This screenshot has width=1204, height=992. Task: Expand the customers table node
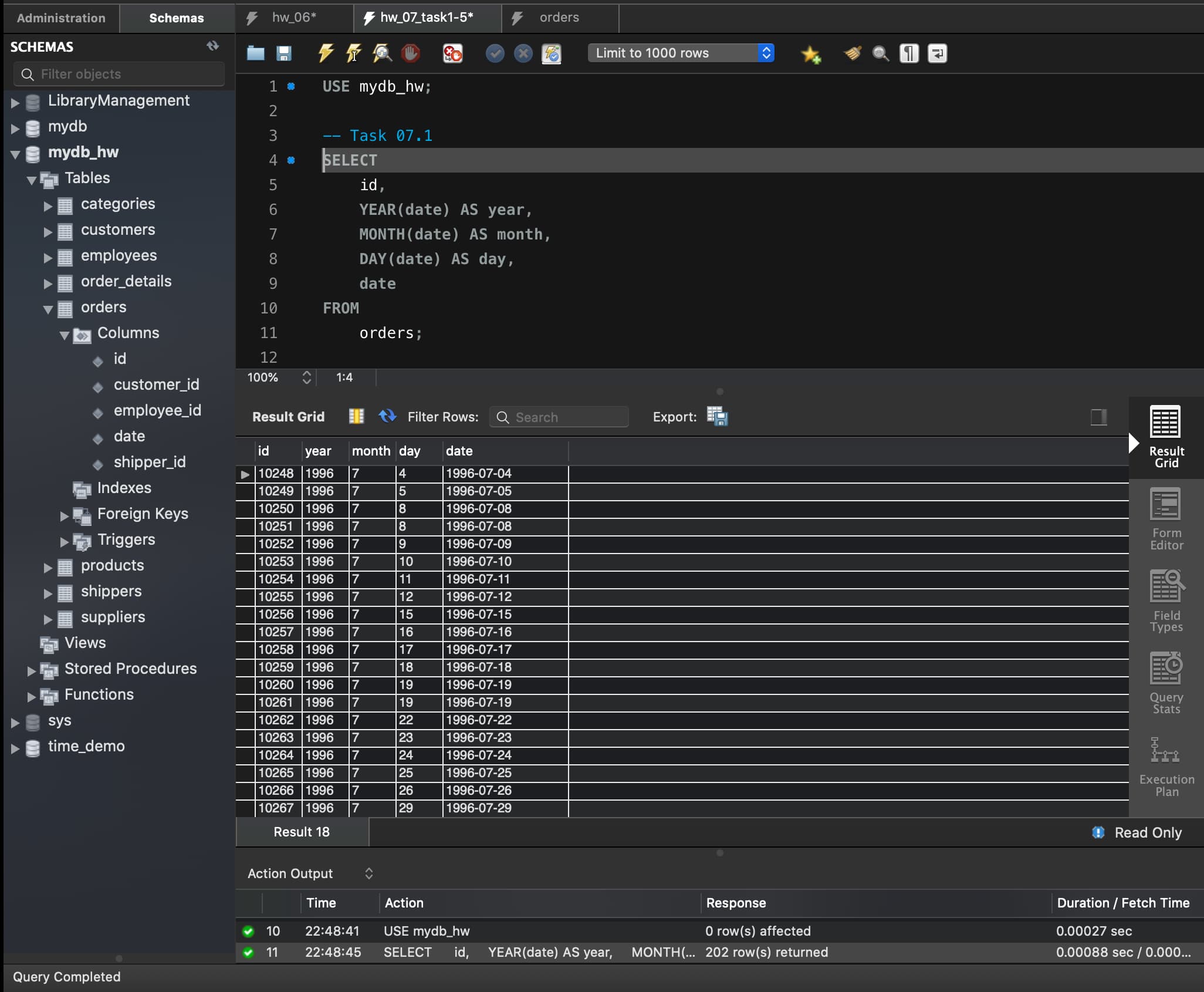tap(48, 231)
